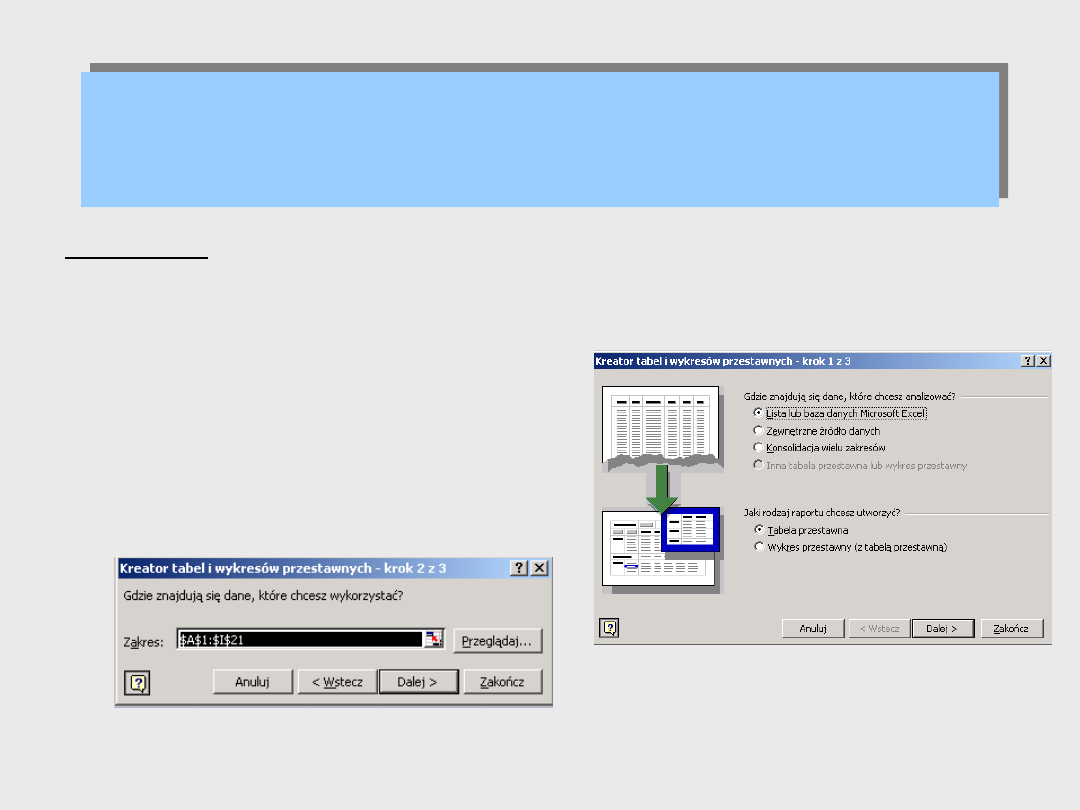
Task: Close the step 1 of 3 wizard dialog
Action: pyautogui.click(x=1043, y=360)
